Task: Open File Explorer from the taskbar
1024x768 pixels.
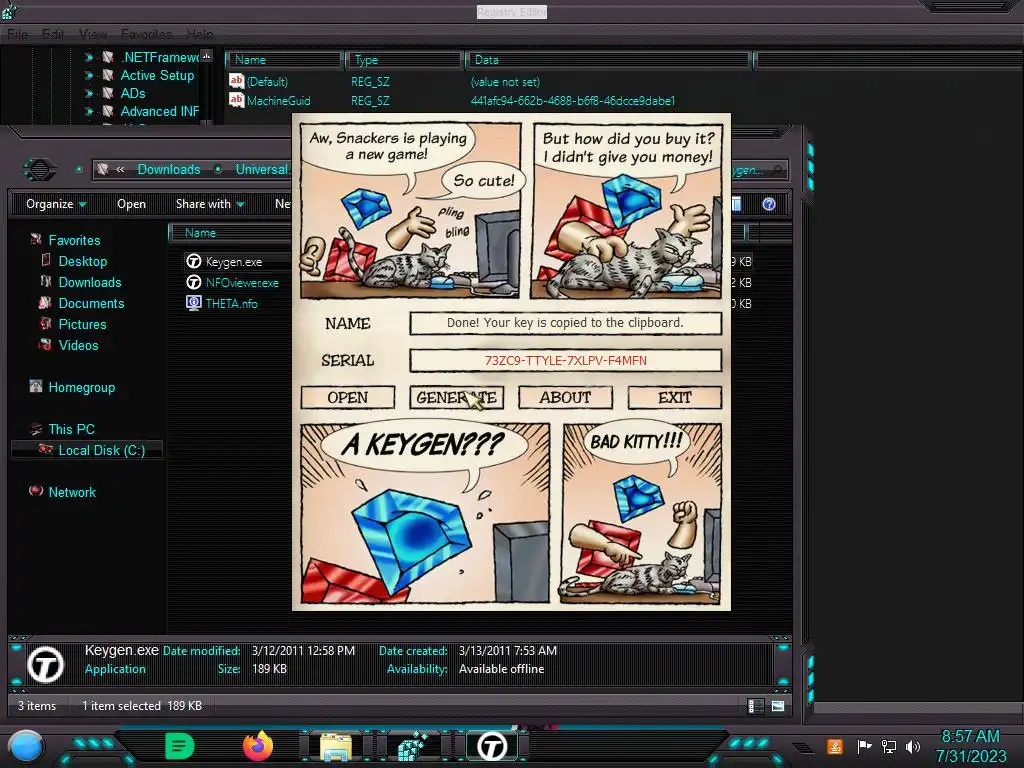Action: click(x=336, y=746)
